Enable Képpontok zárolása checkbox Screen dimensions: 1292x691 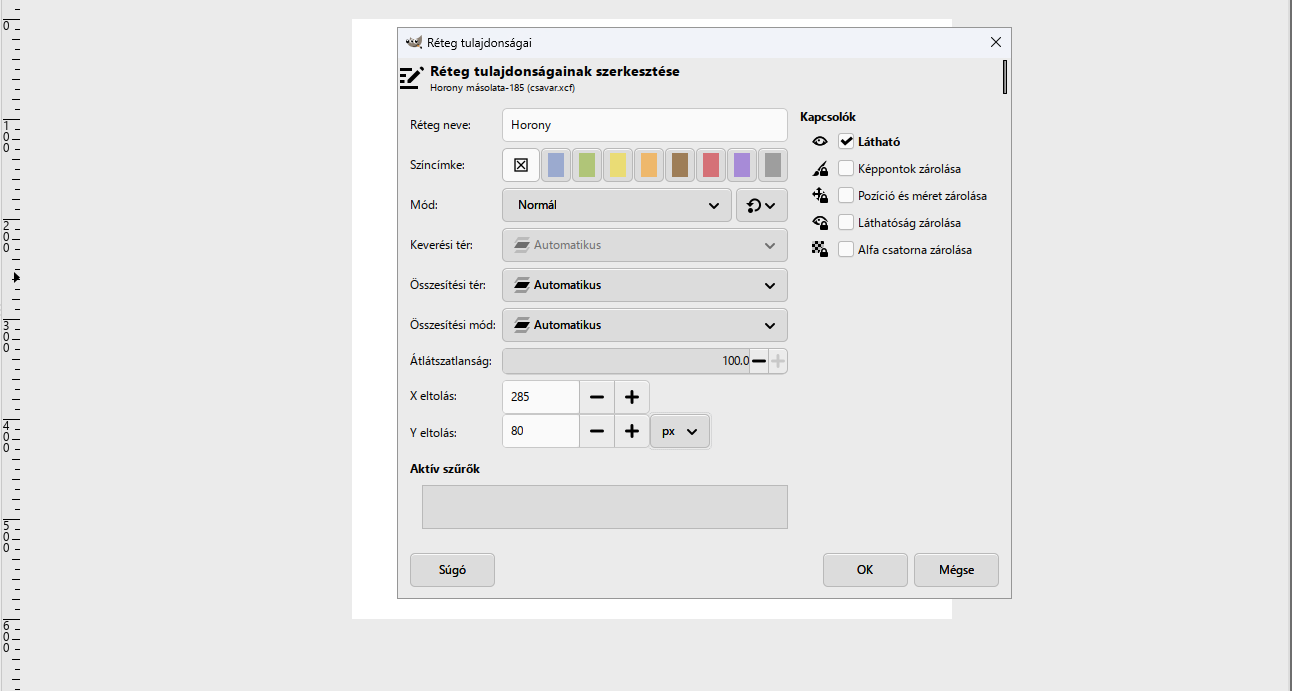(x=846, y=169)
